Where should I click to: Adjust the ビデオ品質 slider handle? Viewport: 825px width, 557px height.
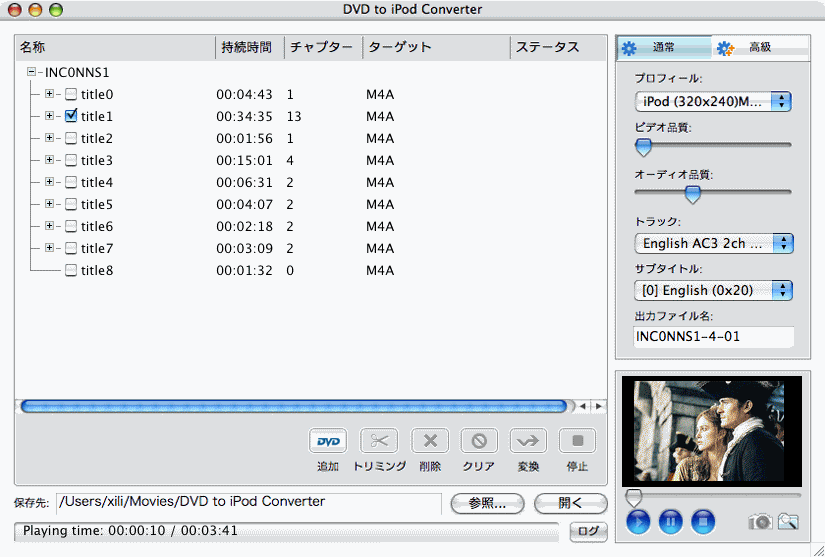coord(643,147)
